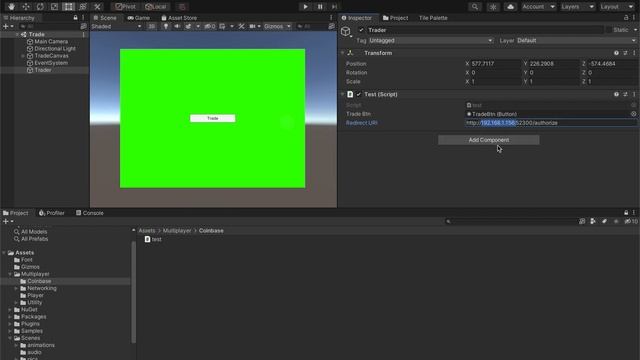The width and height of the screenshot is (640, 360).
Task: Open scene camera settings
Action: [252, 27]
